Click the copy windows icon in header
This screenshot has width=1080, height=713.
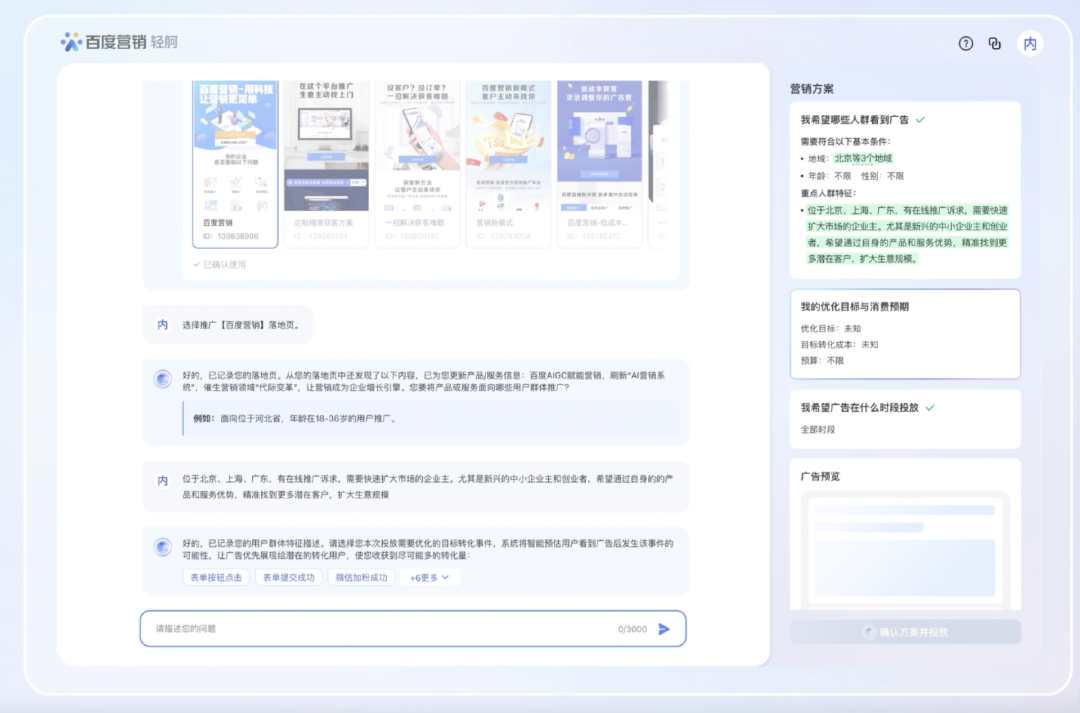(995, 43)
